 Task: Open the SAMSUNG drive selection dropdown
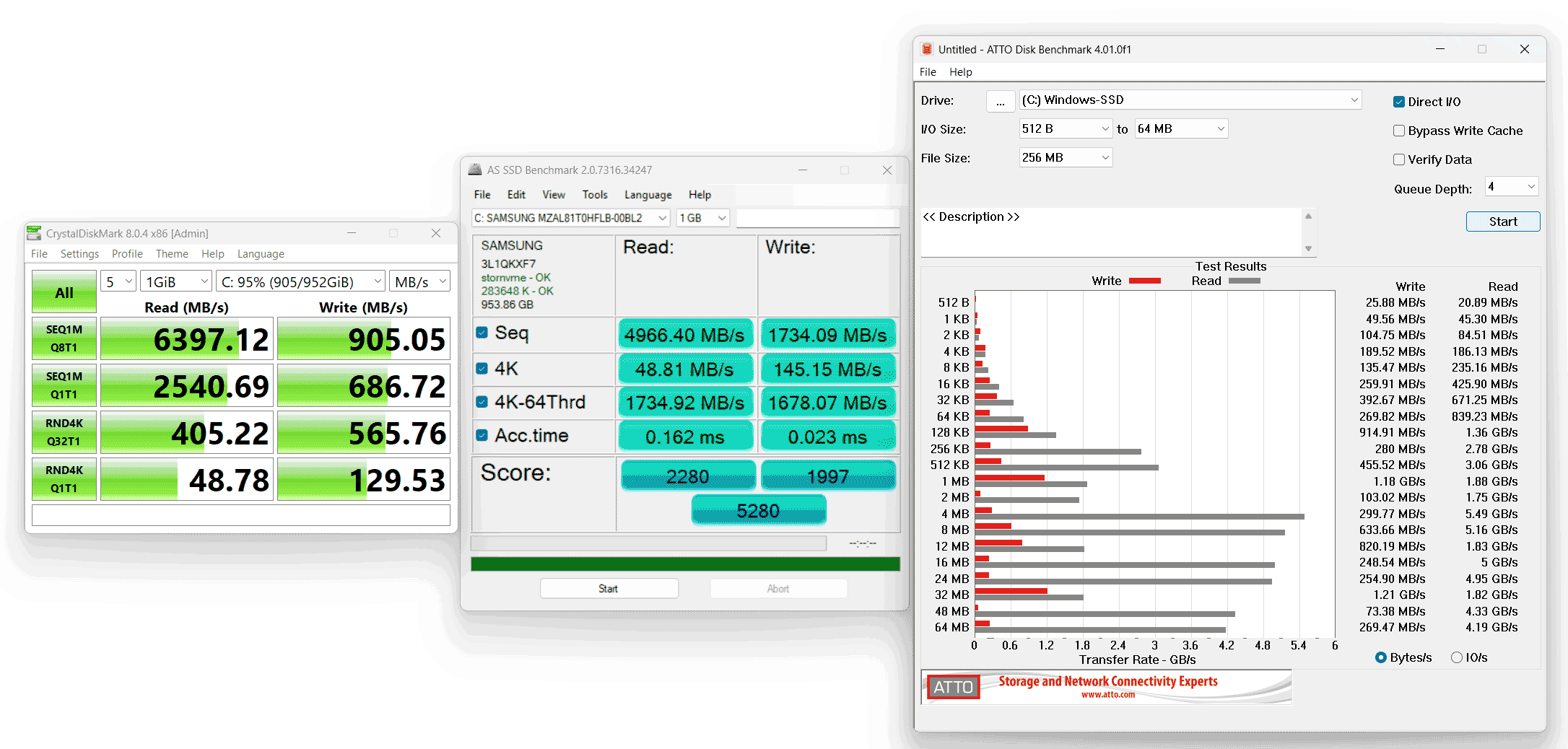tap(570, 218)
